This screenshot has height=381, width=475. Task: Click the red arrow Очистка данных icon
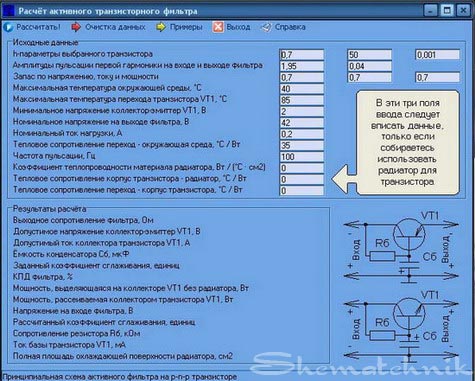(x=76, y=27)
